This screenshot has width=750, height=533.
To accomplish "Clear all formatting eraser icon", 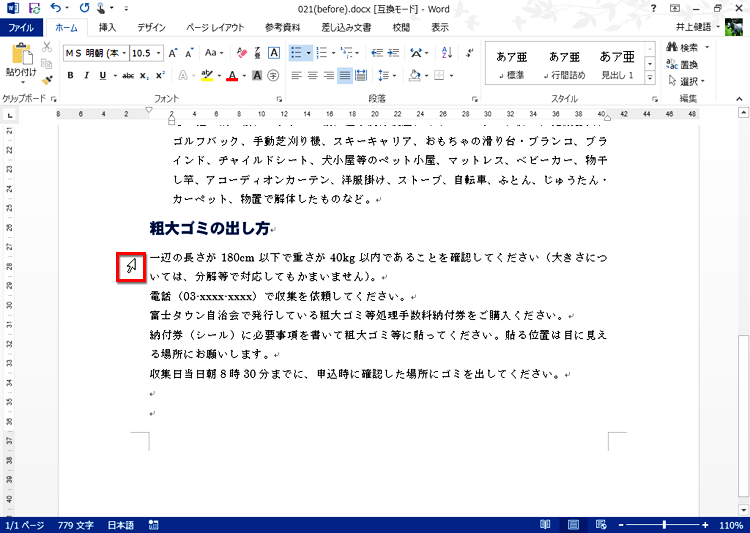I will [x=242, y=53].
